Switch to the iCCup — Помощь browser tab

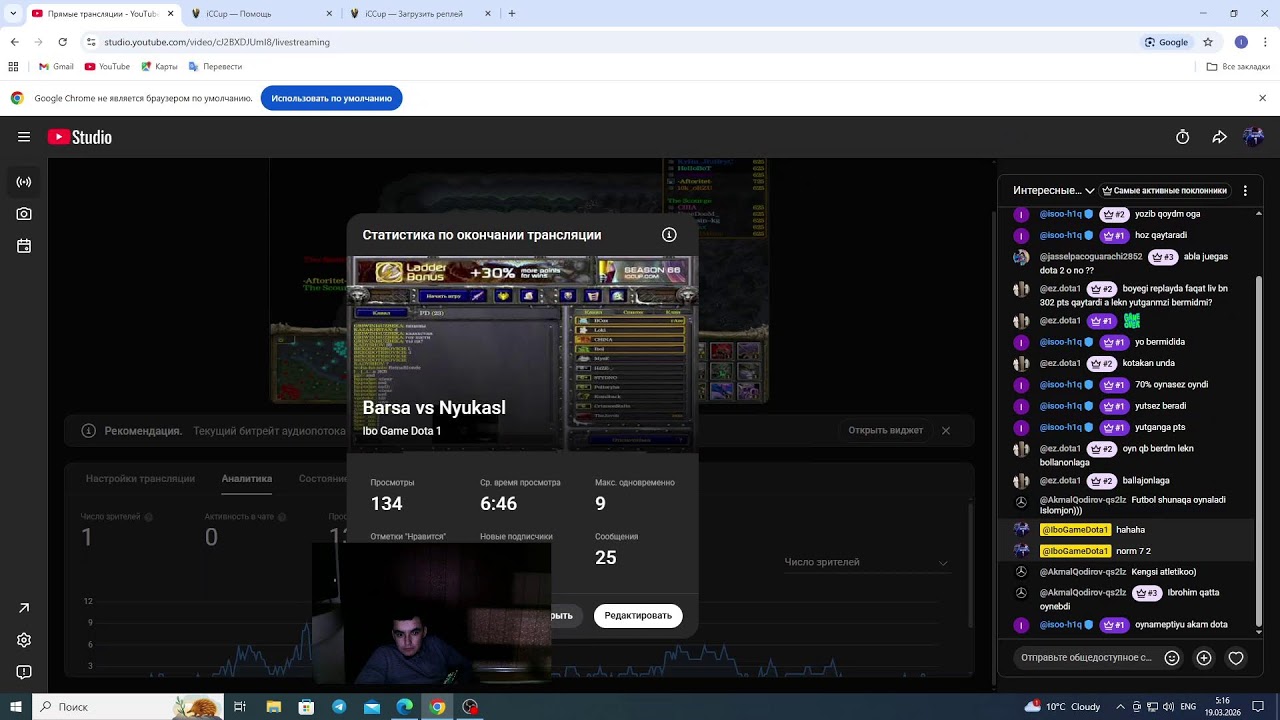(x=261, y=14)
